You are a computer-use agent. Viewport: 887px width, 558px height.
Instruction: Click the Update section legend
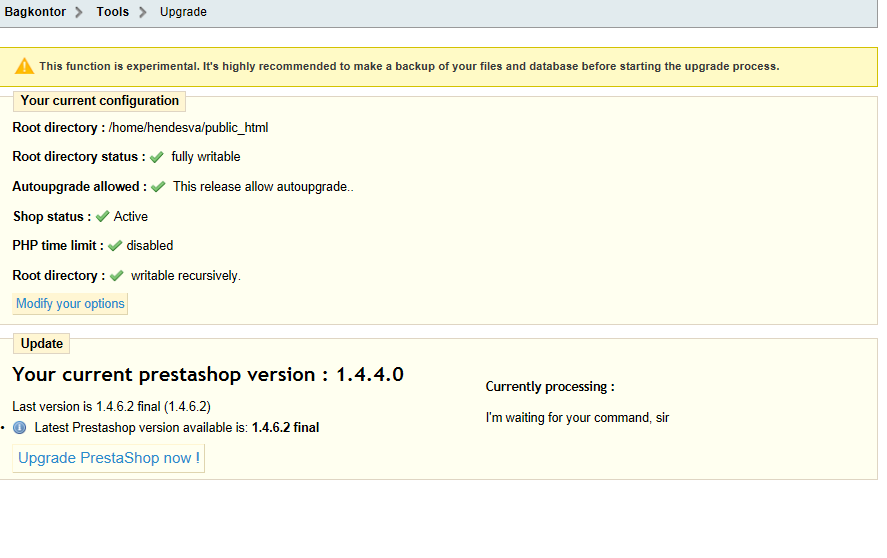(42, 344)
